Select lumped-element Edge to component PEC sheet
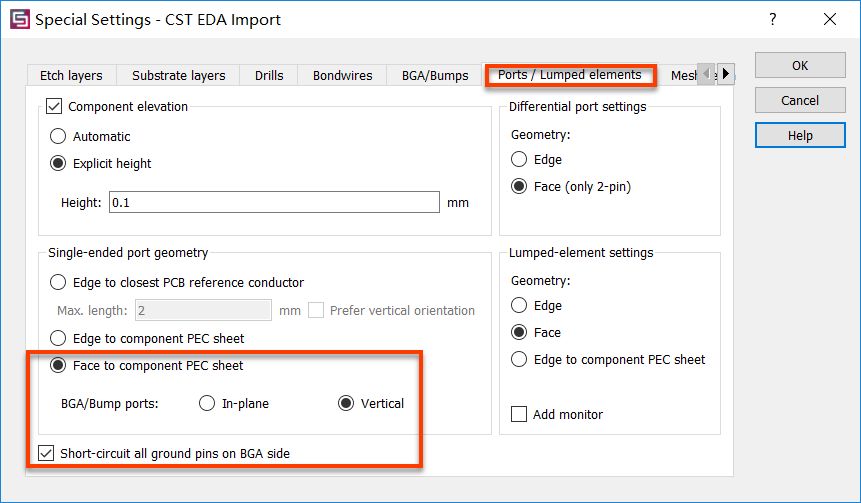Viewport: 861px width, 503px height. point(519,359)
